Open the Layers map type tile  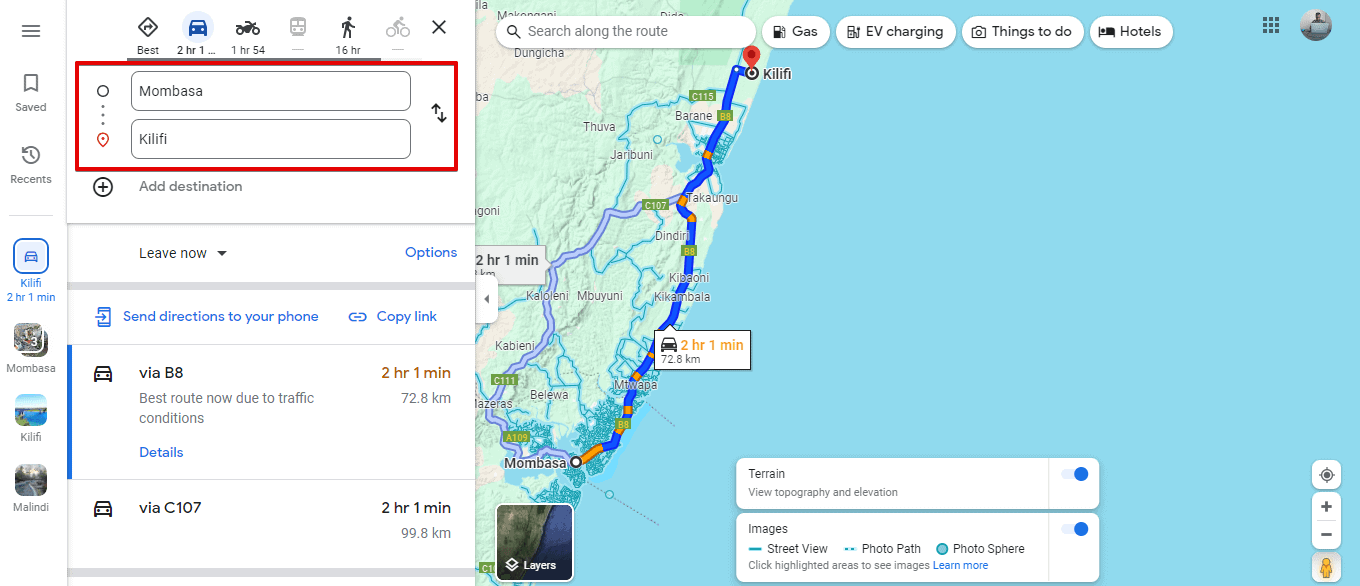pos(535,543)
